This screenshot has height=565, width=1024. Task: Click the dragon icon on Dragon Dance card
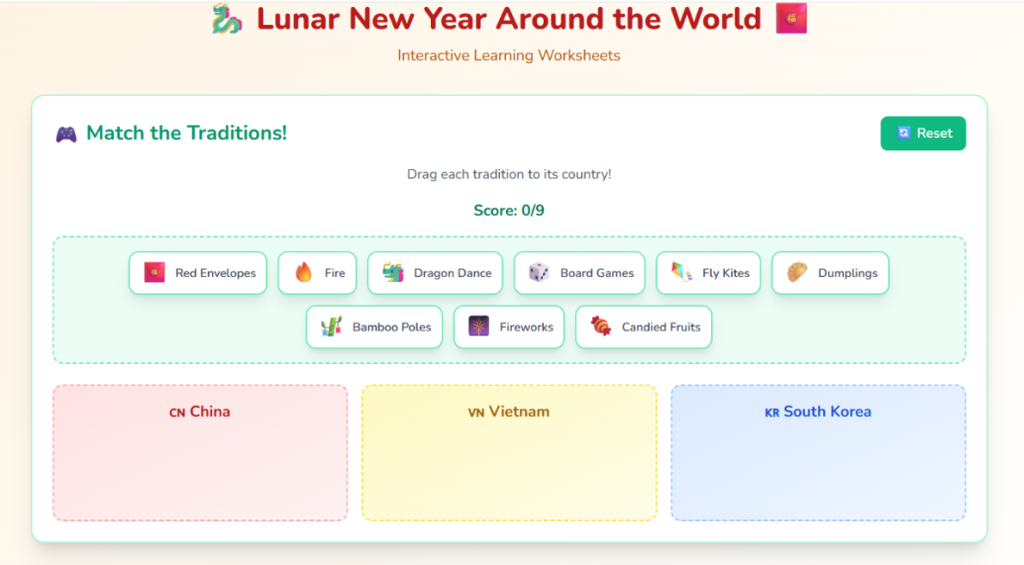point(393,272)
